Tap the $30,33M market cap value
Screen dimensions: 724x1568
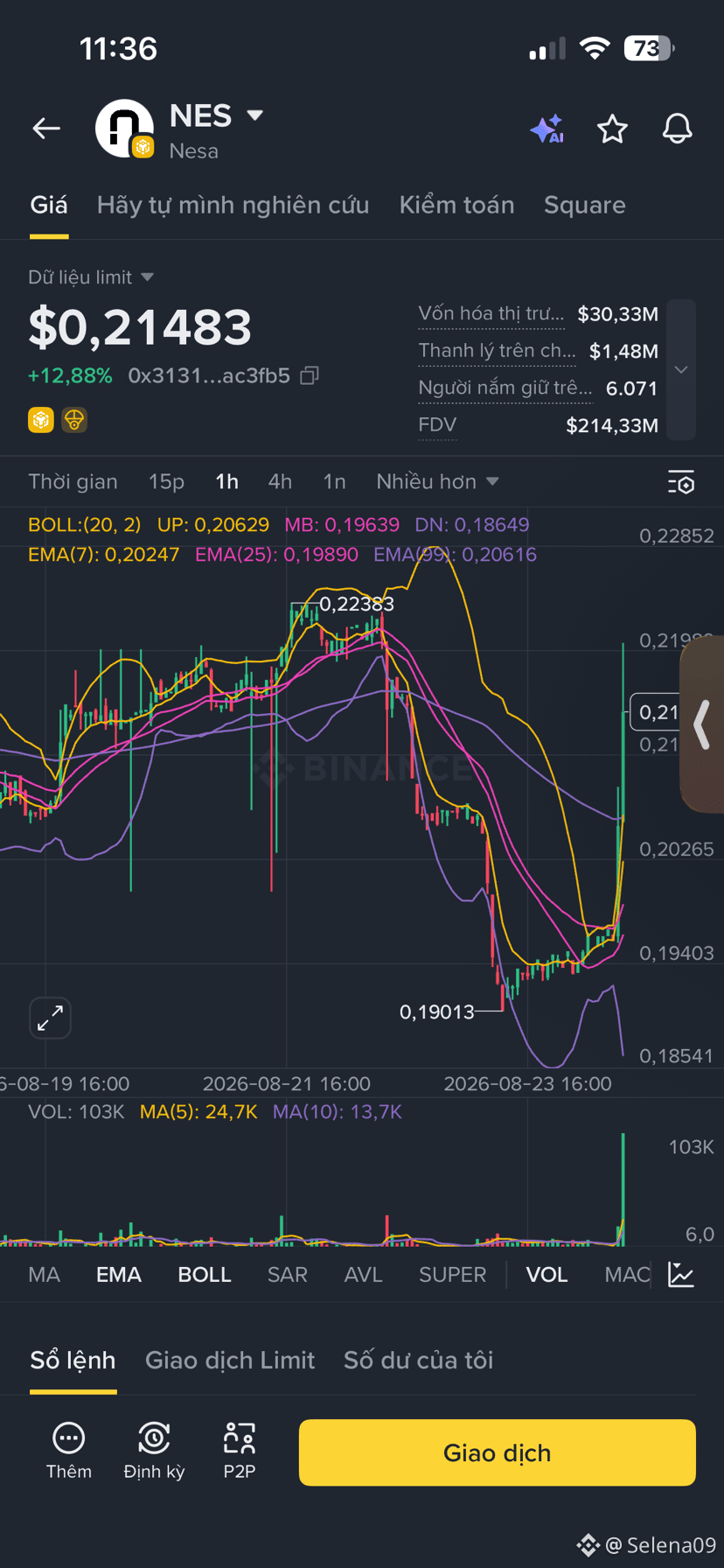pos(618,314)
